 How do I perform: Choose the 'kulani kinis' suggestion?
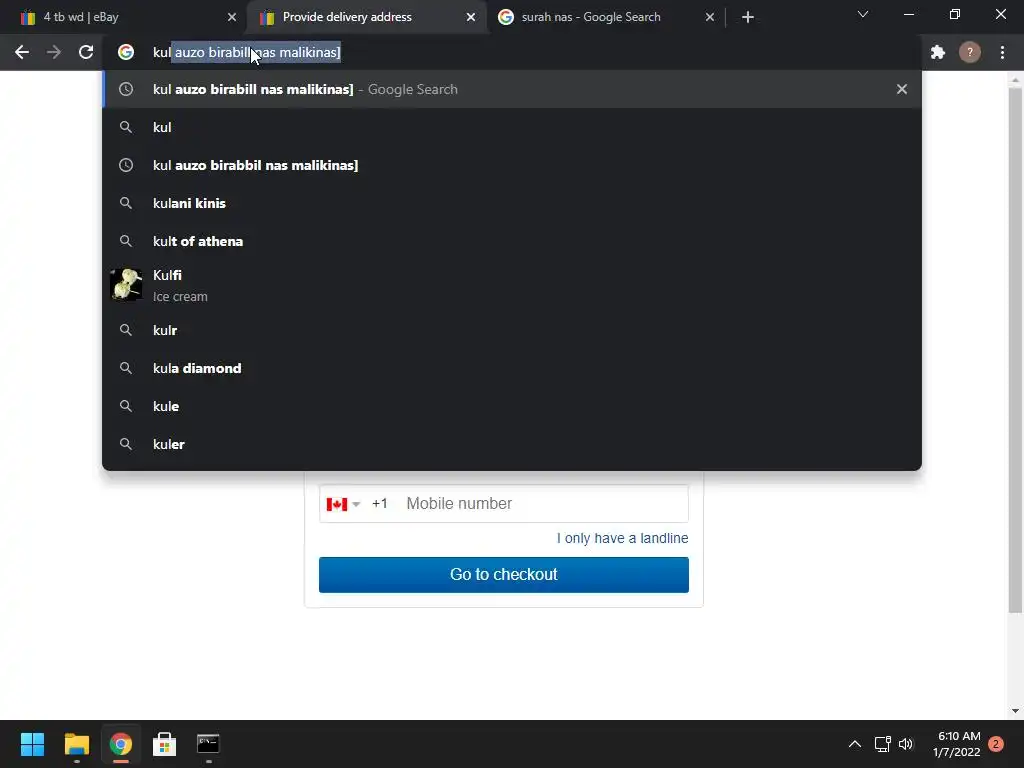[x=512, y=203]
